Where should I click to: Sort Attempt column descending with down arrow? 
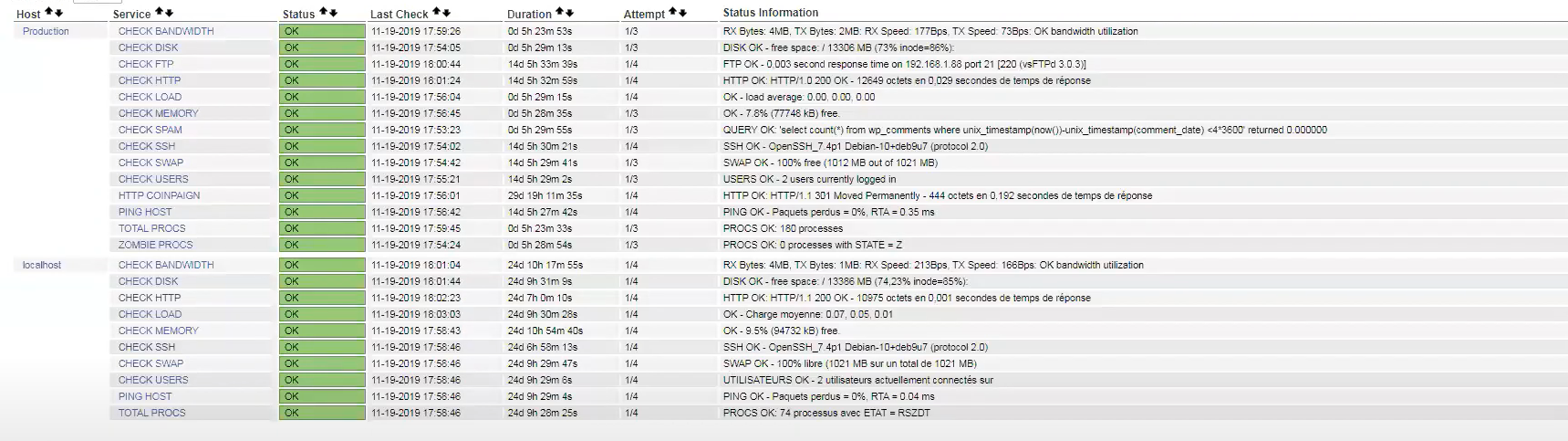coord(683,13)
